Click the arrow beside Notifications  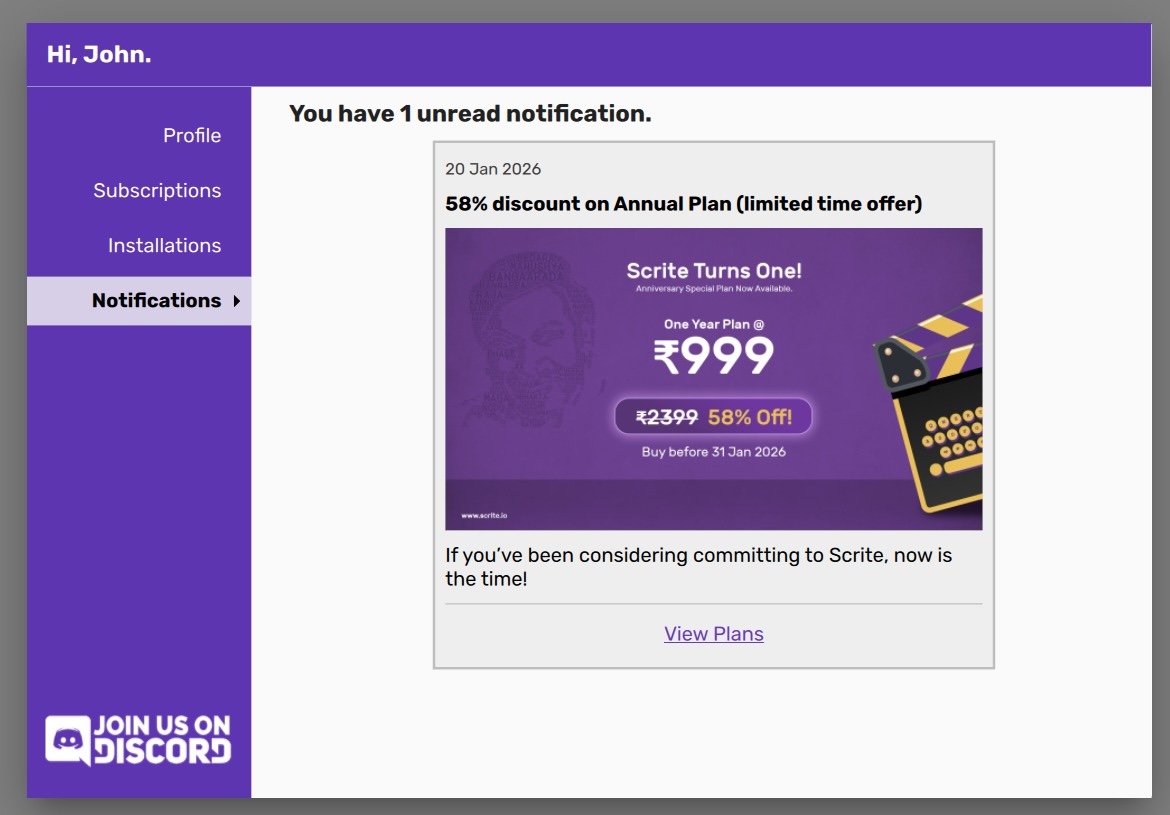(237, 301)
